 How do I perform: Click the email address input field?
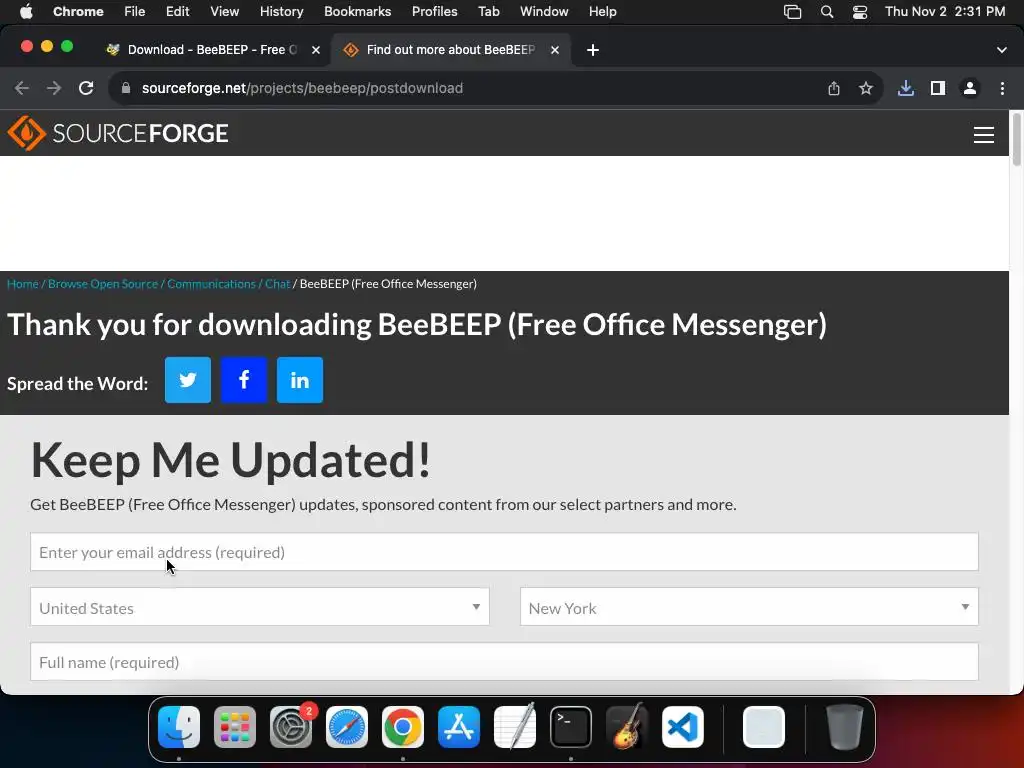coord(504,552)
